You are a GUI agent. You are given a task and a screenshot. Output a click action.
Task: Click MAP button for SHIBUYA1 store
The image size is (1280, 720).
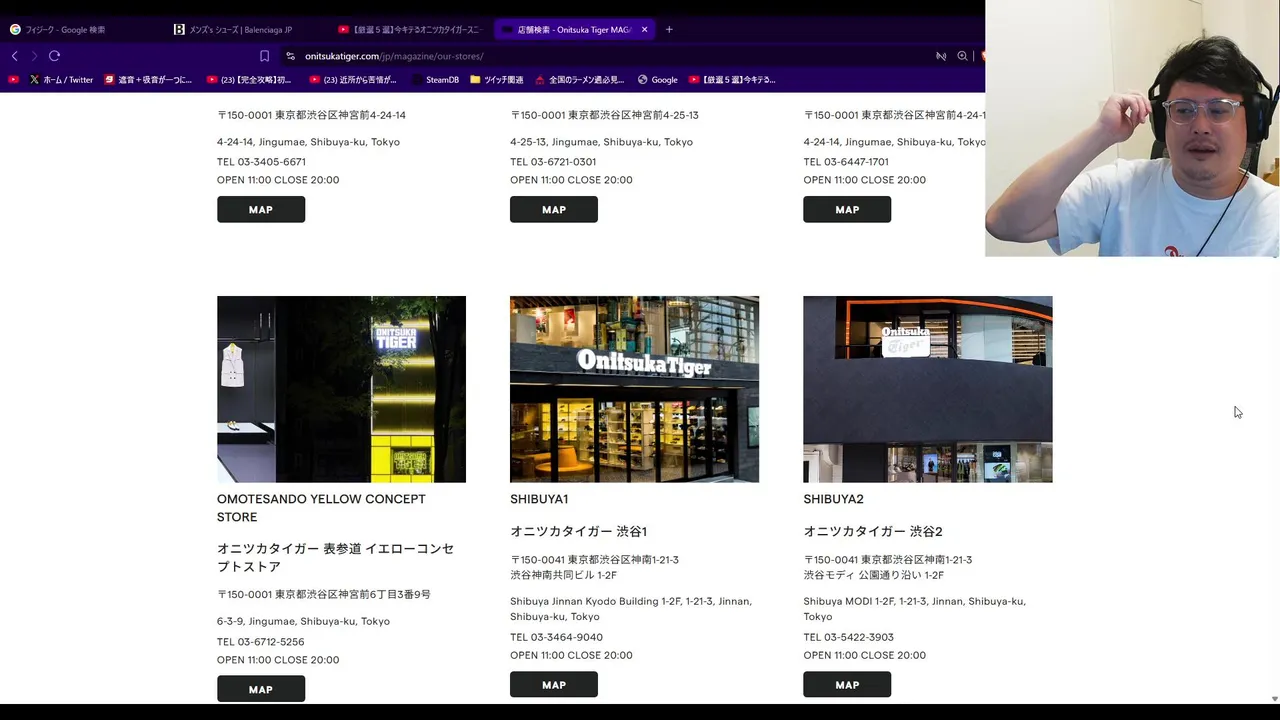[x=554, y=685]
